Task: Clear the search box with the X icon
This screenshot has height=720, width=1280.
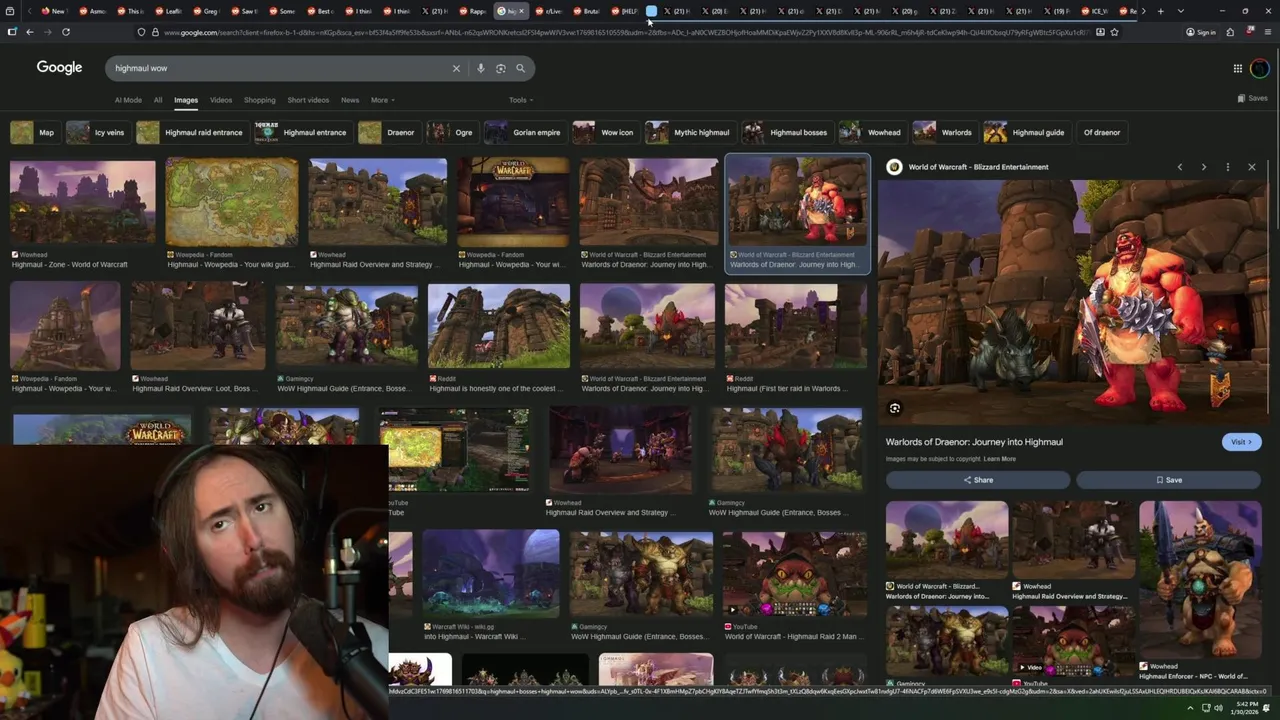Action: coord(456,68)
